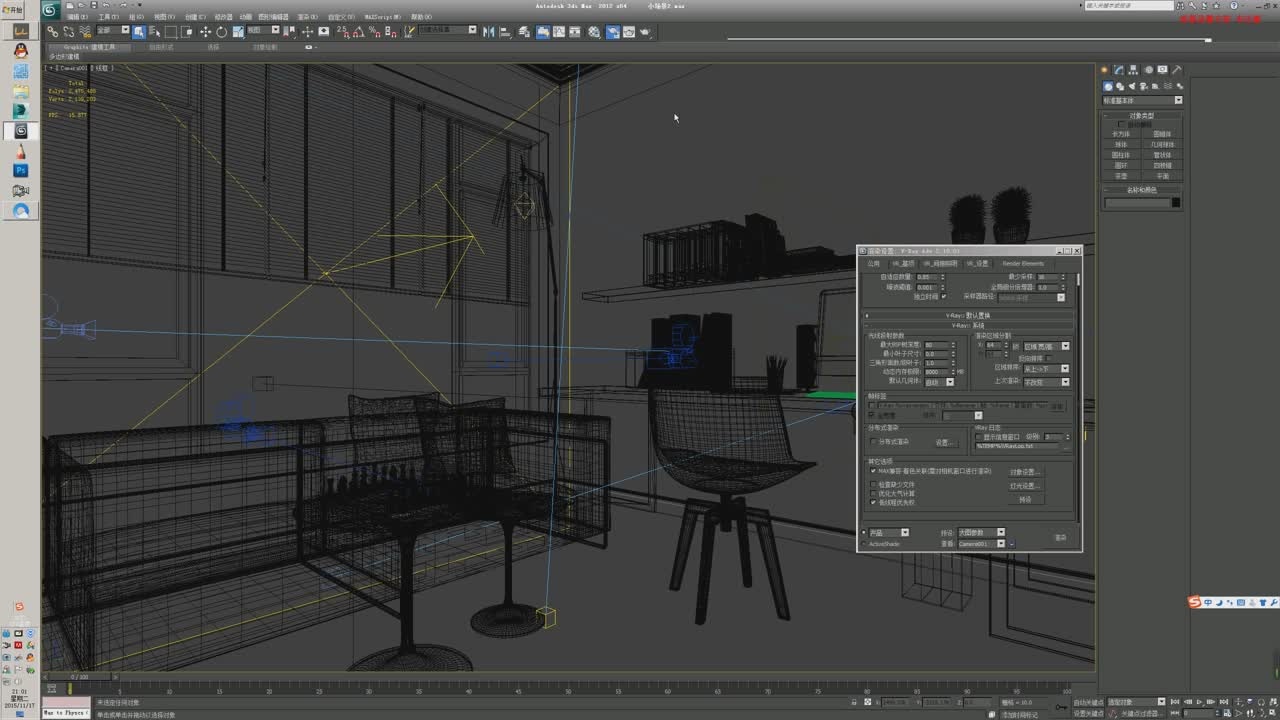Switch to the Render Elements tab
The height and width of the screenshot is (720, 1280).
[1023, 264]
